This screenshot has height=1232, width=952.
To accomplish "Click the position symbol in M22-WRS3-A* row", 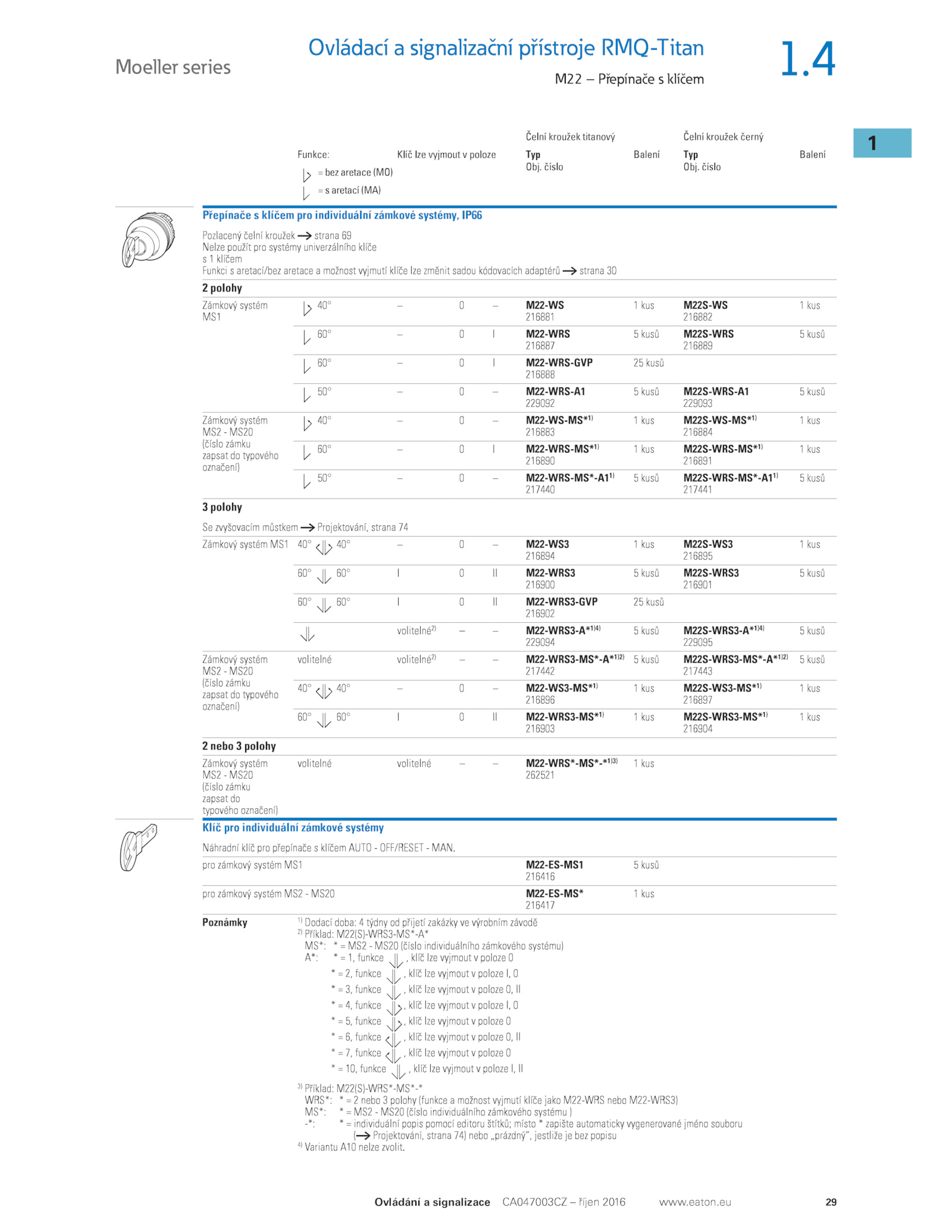I will pyautogui.click(x=307, y=634).
